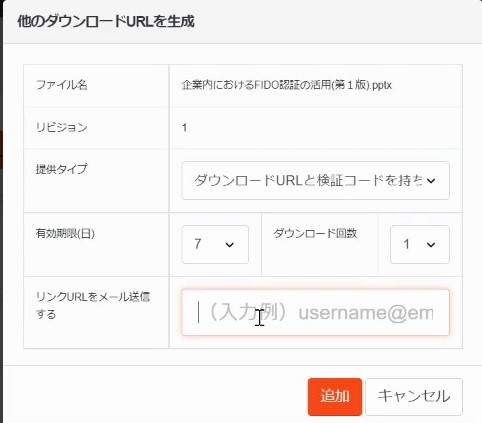Click the orange 追加 button

pyautogui.click(x=335, y=397)
